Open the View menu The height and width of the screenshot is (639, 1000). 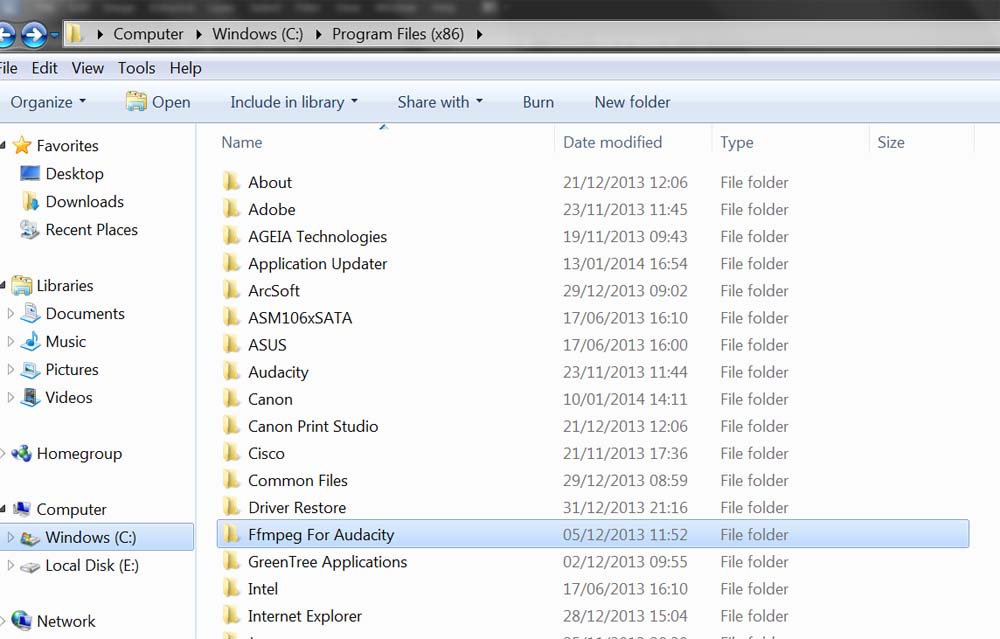(87, 68)
